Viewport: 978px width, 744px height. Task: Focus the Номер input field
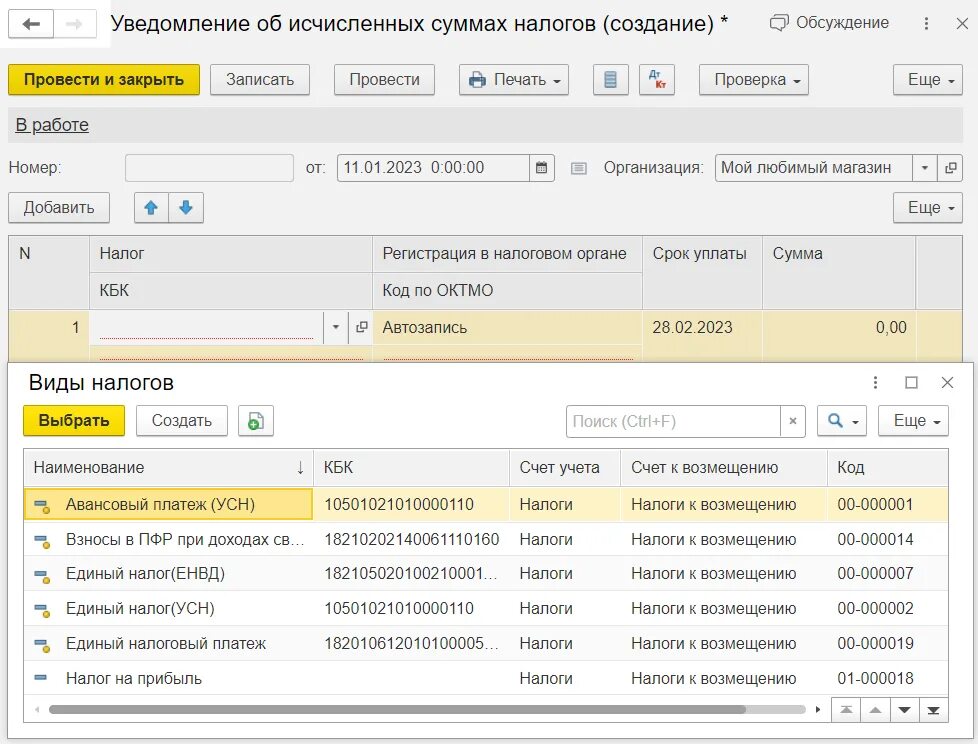tap(209, 168)
